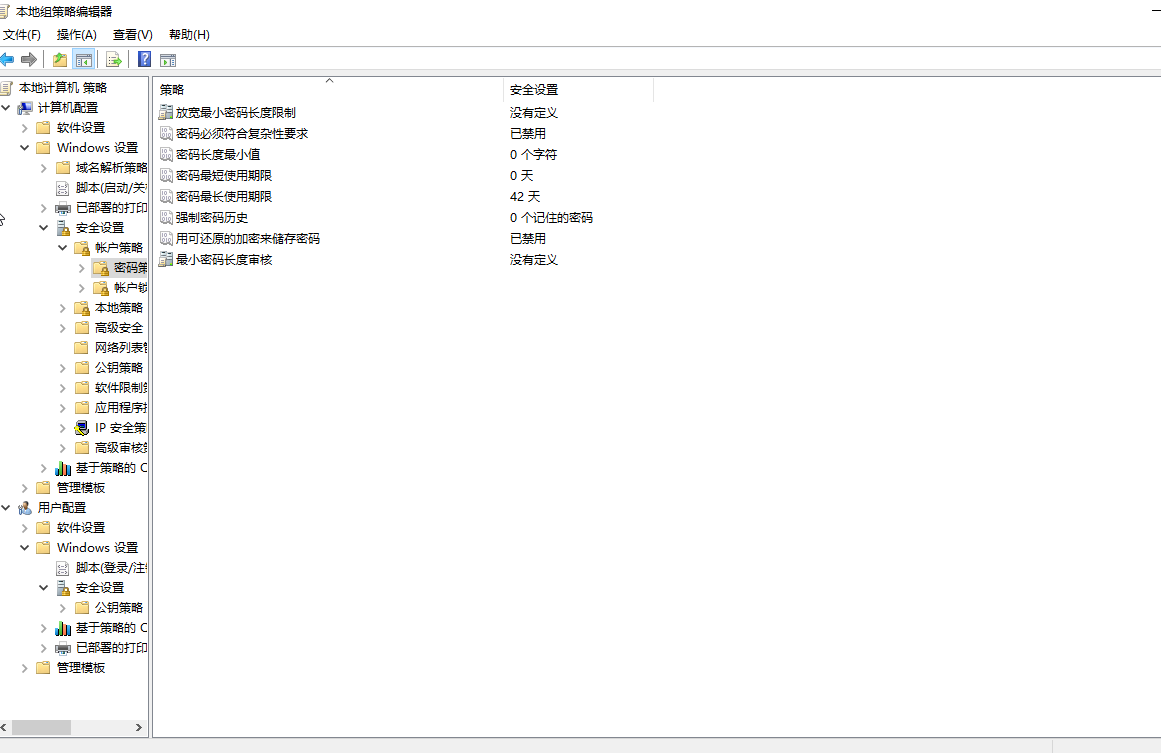
Task: Go up one level with the folder icon
Action: click(x=60, y=60)
